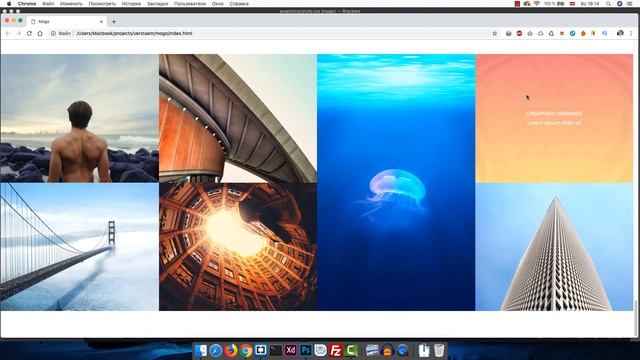Image resolution: width=640 pixels, height=360 pixels.
Task: Click the 'Creatively designed' overlay title
Action: tap(554, 113)
